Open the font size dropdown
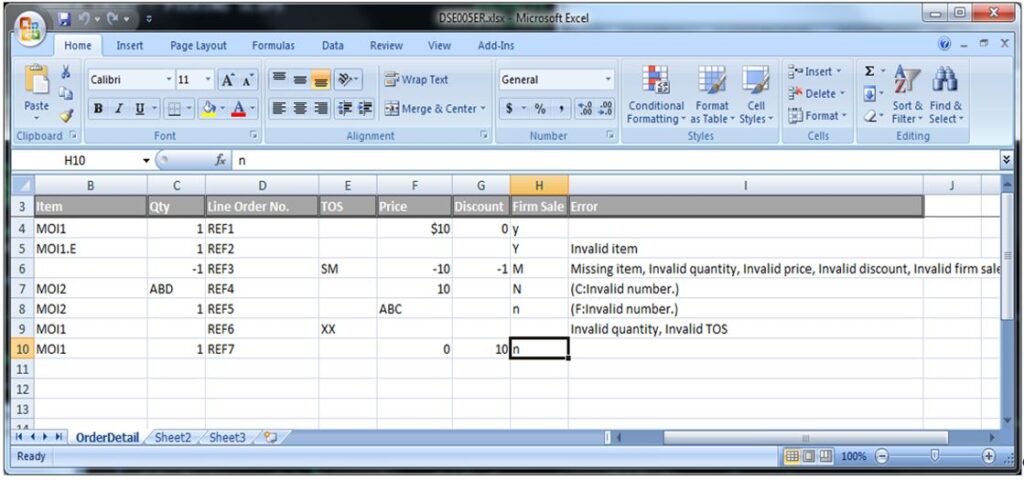 209,80
